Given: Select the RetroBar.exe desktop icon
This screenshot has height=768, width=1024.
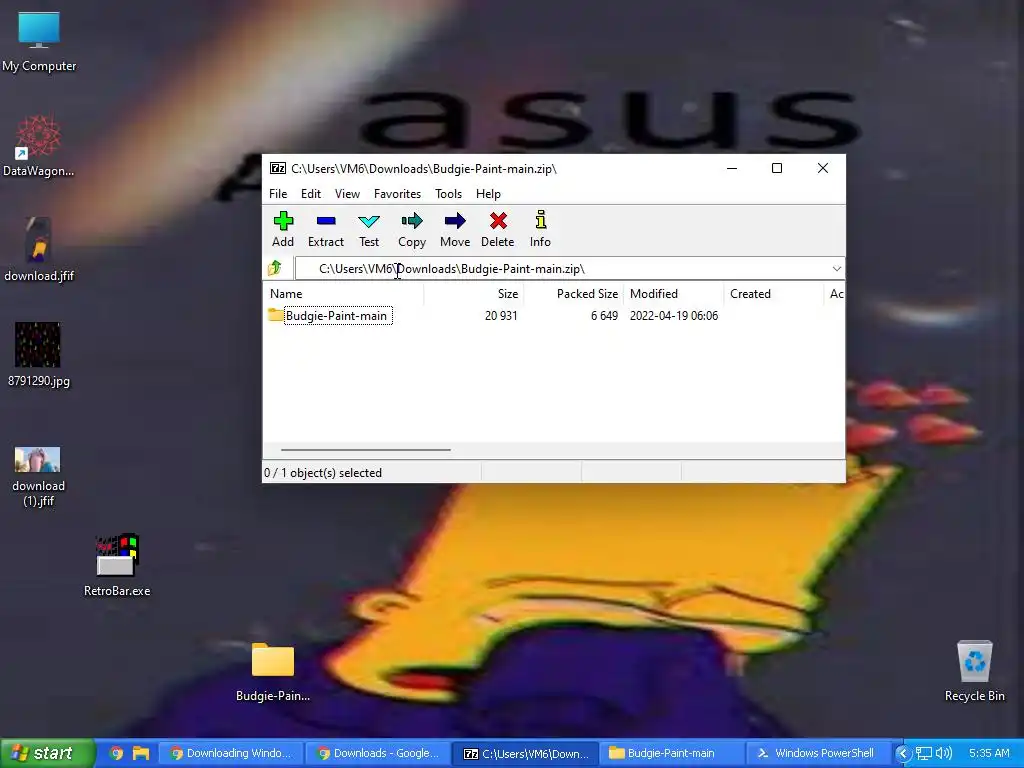Looking at the screenshot, I should tap(117, 565).
